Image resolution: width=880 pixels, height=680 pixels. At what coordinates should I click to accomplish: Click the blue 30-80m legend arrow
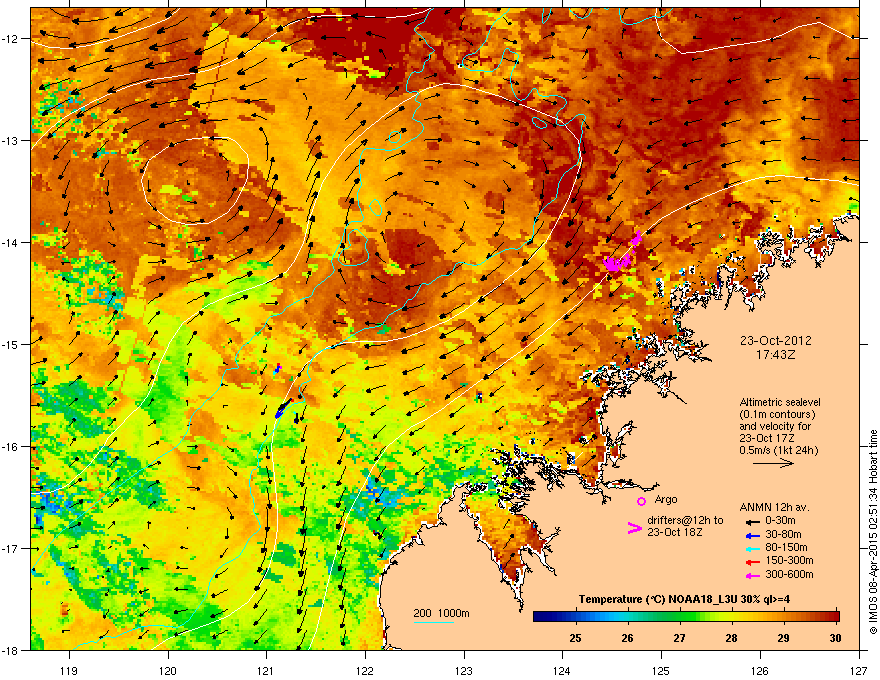click(x=753, y=535)
